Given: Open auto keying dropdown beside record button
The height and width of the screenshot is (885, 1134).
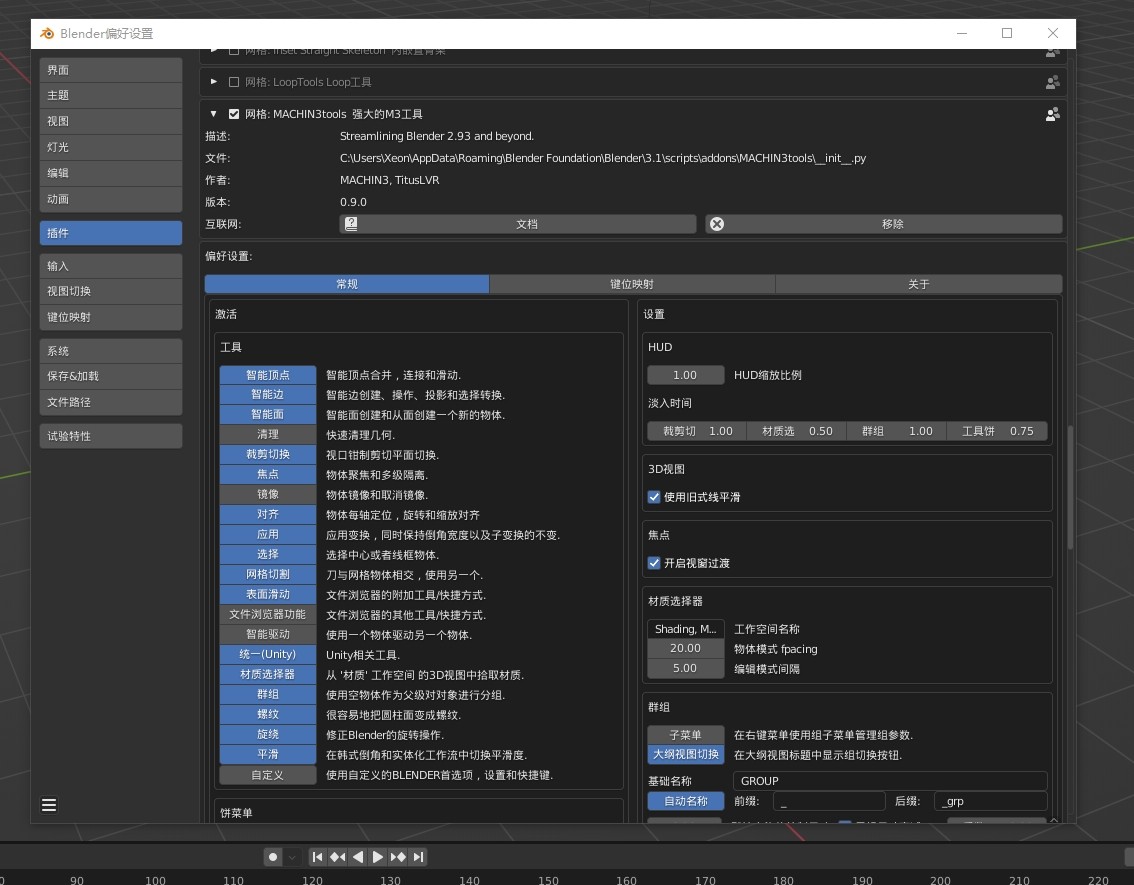Looking at the screenshot, I should pyautogui.click(x=291, y=857).
